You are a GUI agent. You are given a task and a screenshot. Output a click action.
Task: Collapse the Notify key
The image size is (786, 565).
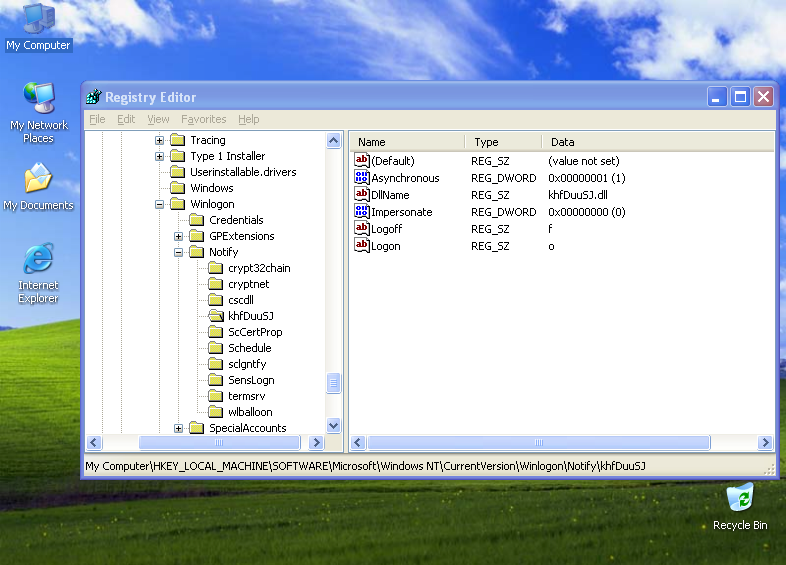click(x=178, y=253)
